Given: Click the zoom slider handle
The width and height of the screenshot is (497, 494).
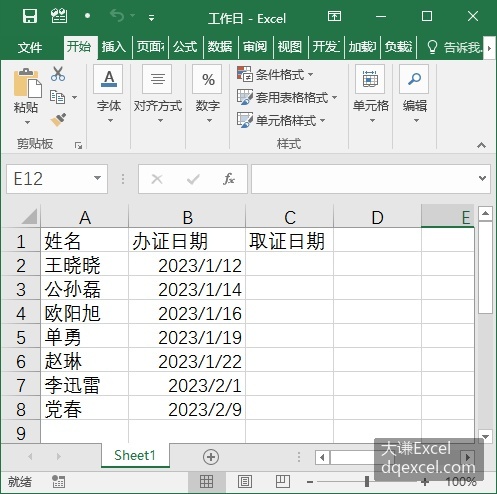Looking at the screenshot, I should 367,481.
